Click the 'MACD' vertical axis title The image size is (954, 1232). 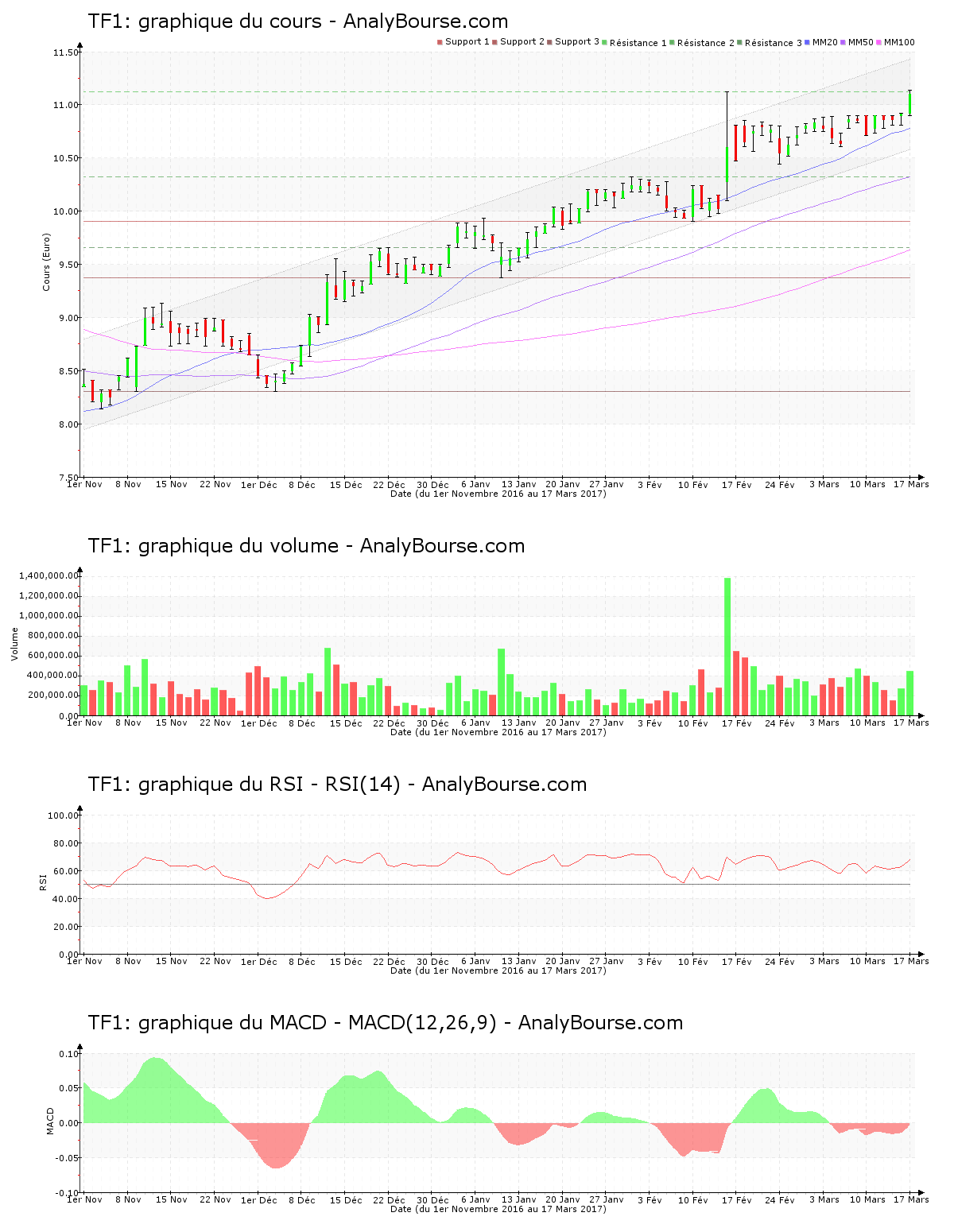51,1121
